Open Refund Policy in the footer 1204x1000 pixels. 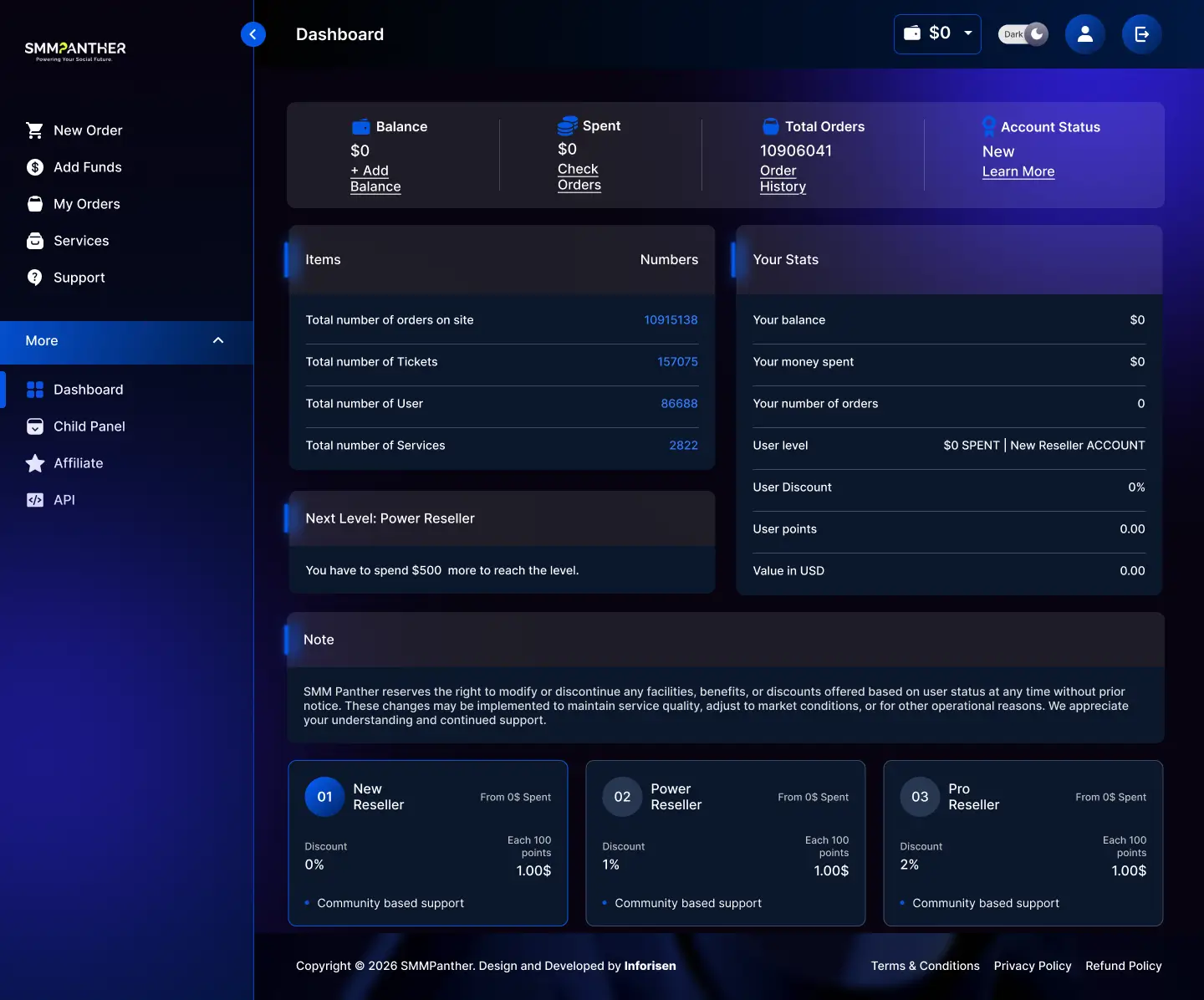[x=1123, y=966]
